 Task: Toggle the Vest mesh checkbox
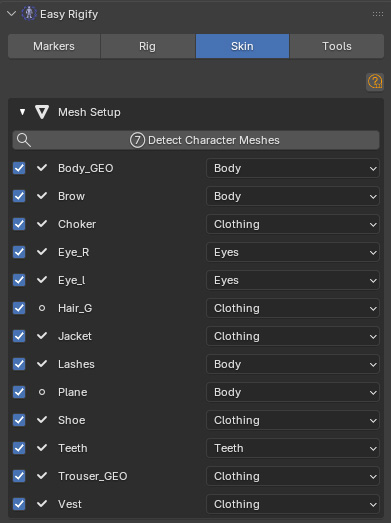tap(19, 504)
